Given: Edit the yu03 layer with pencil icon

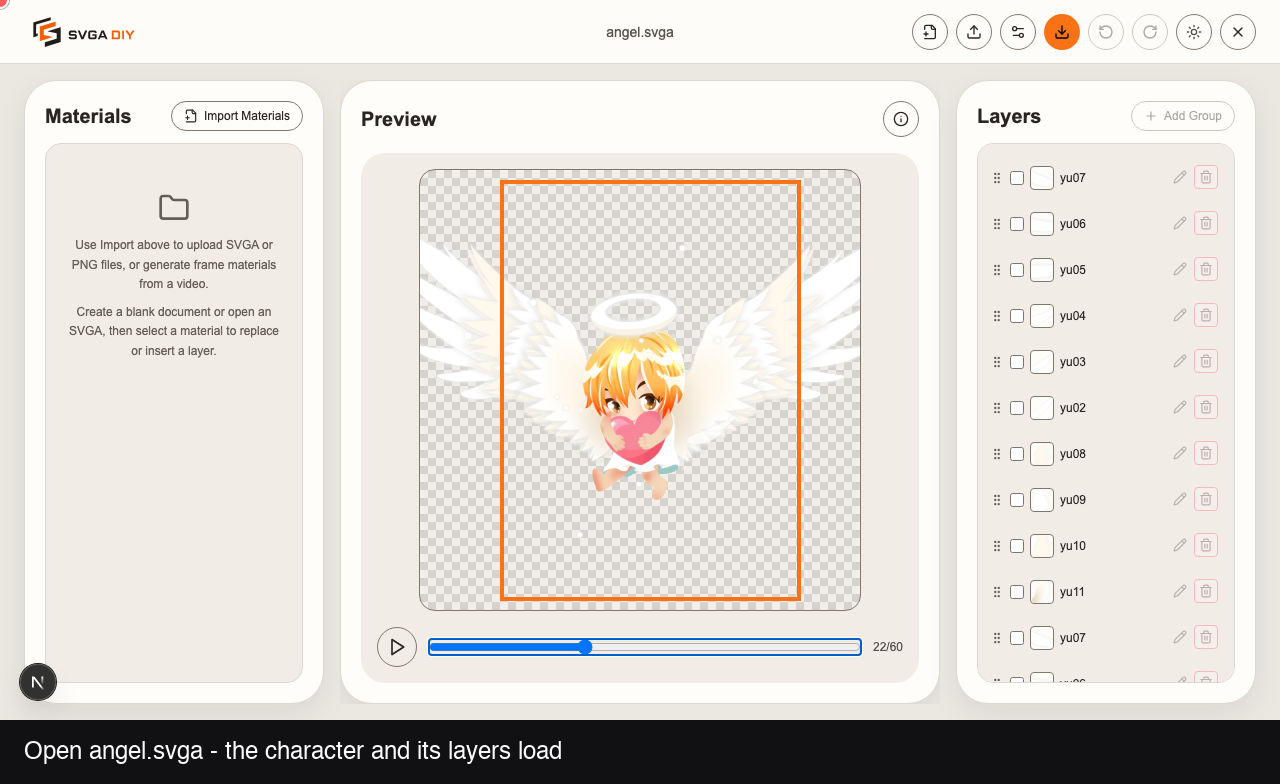Looking at the screenshot, I should coord(1180,362).
